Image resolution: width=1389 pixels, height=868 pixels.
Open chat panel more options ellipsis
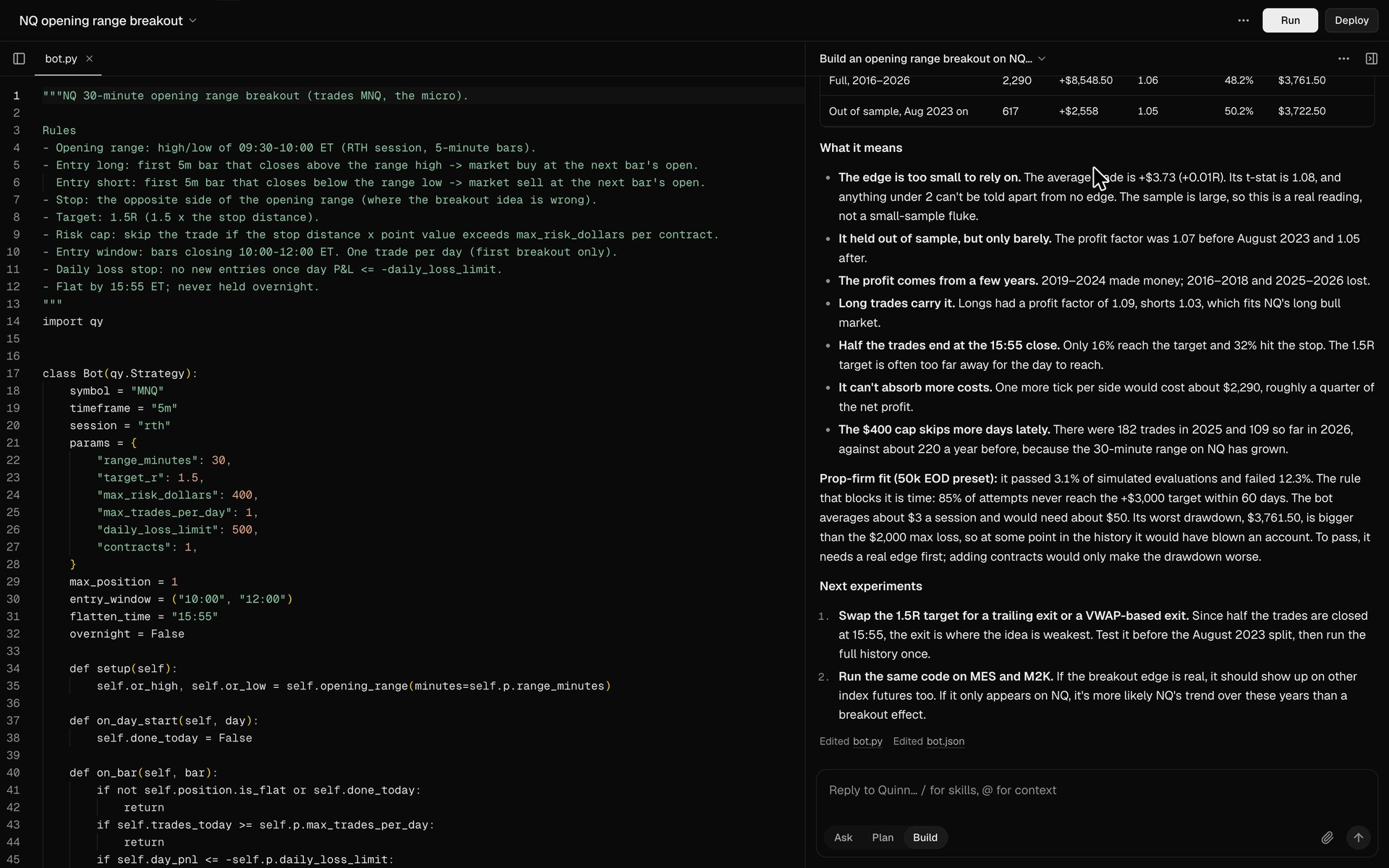(1343, 59)
